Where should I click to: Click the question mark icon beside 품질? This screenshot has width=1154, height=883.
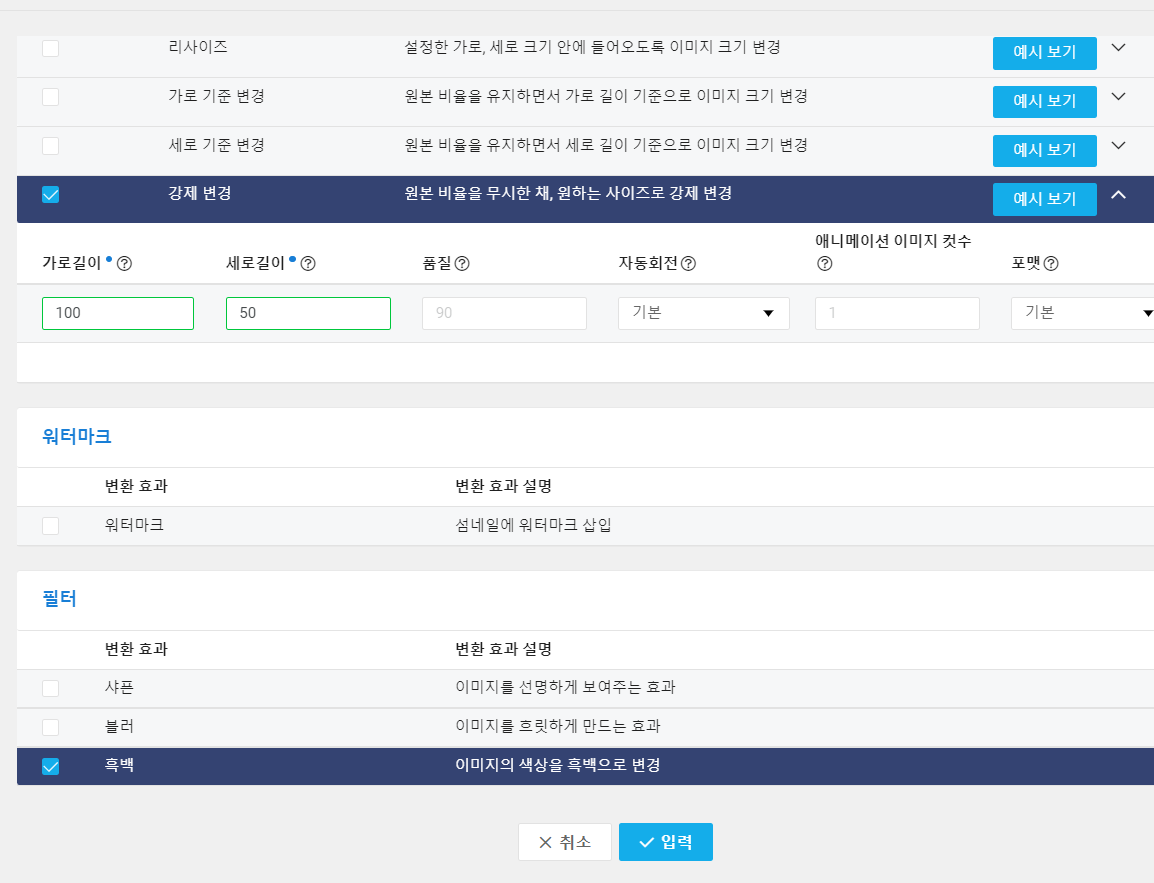(x=463, y=262)
